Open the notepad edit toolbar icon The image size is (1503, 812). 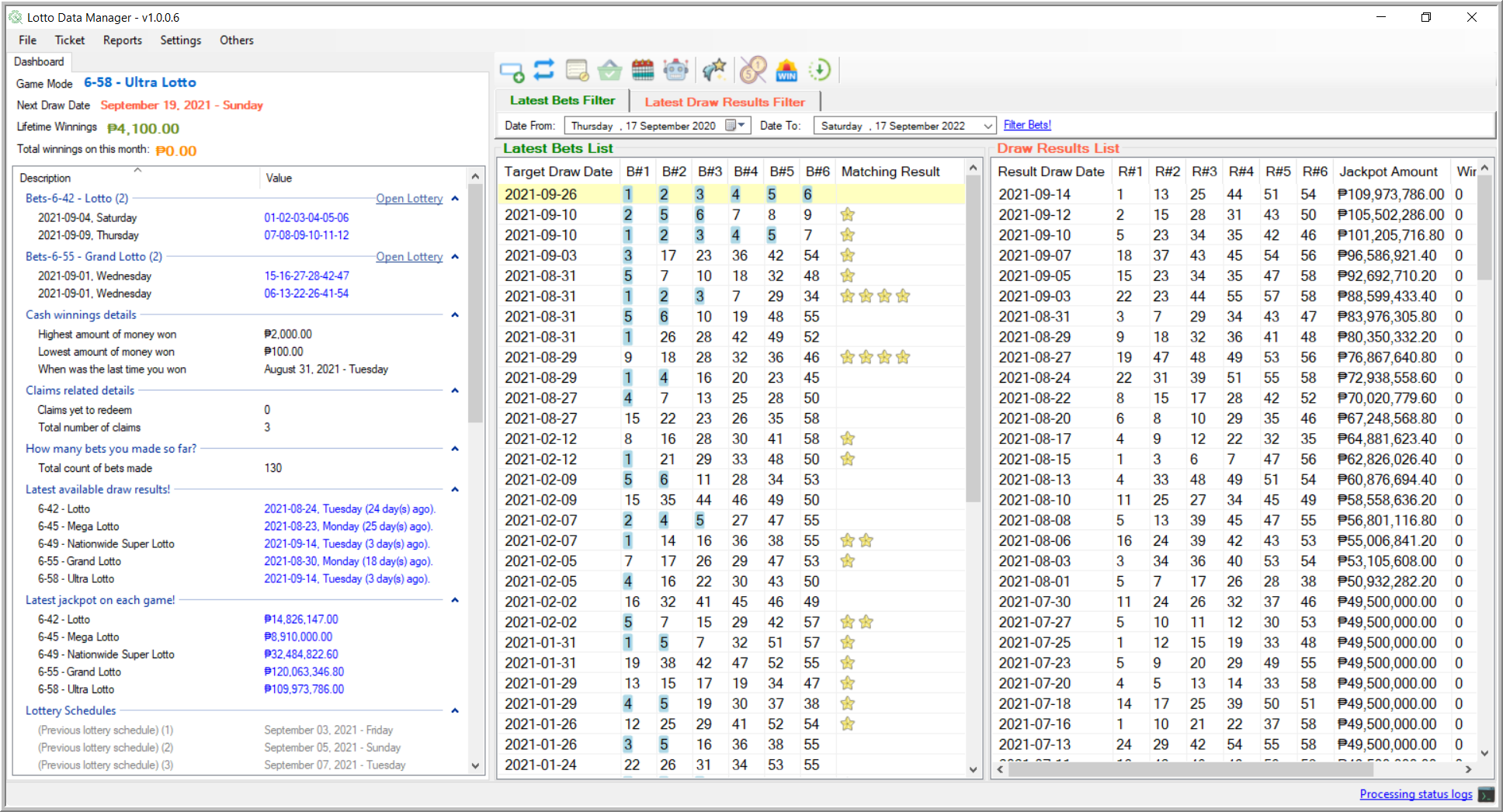[577, 71]
